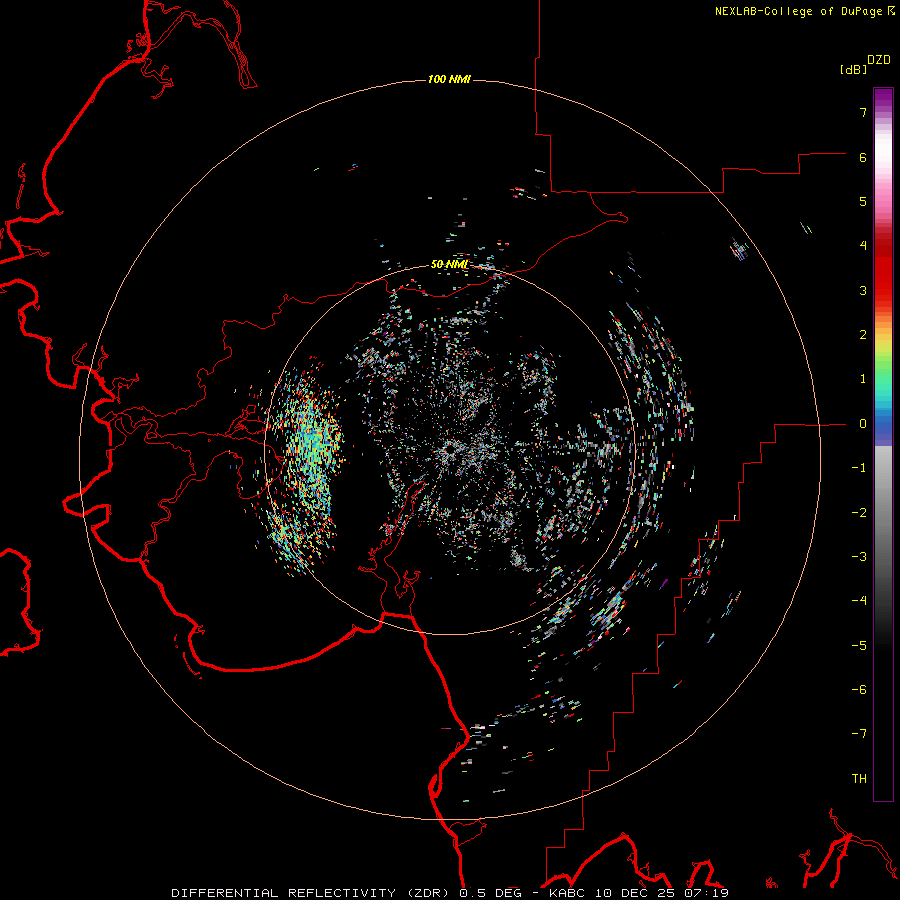Click the 4 value on color scale
Screen dimensions: 900x900
click(x=863, y=246)
